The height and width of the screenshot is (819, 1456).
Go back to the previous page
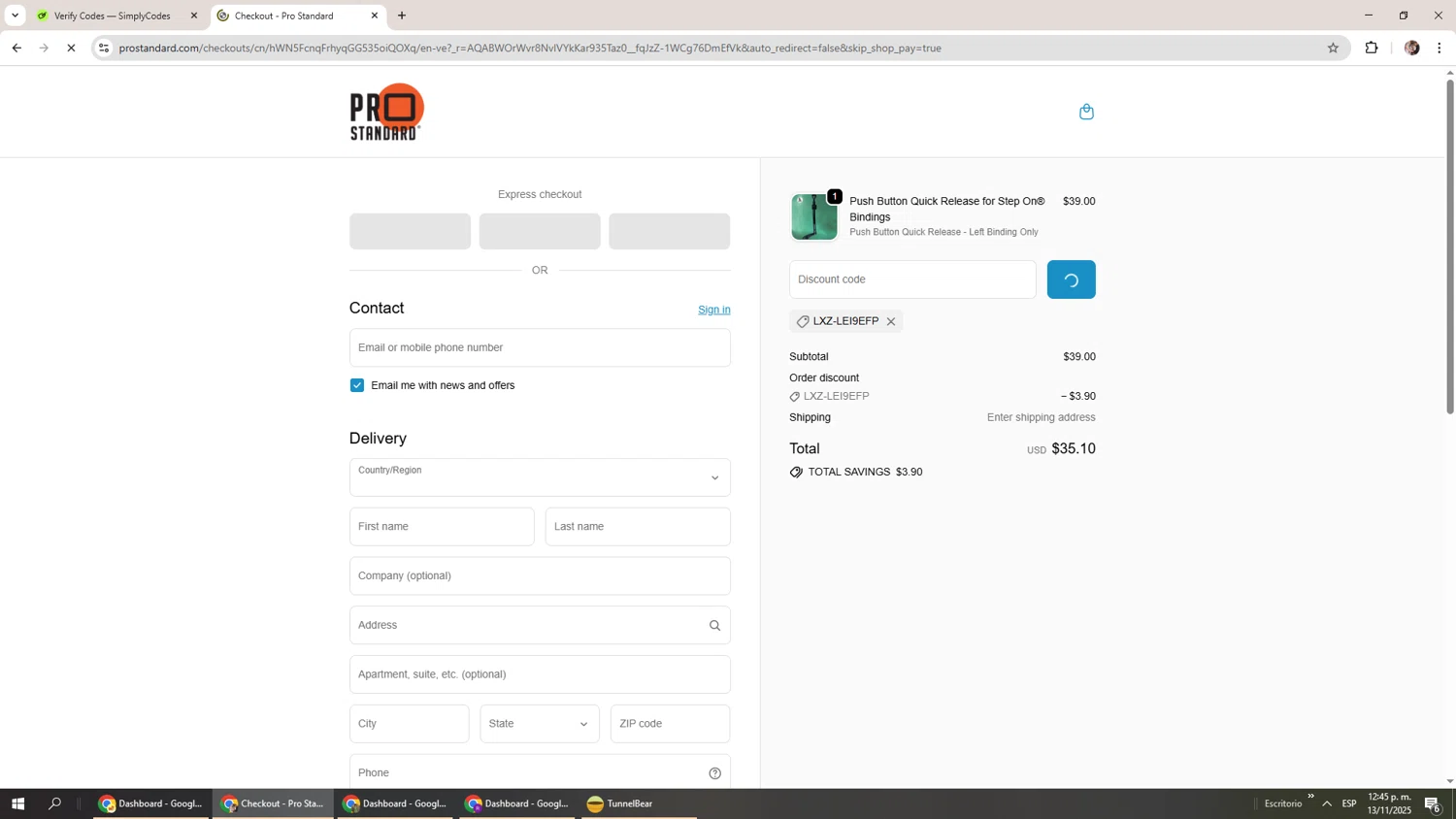(x=17, y=48)
